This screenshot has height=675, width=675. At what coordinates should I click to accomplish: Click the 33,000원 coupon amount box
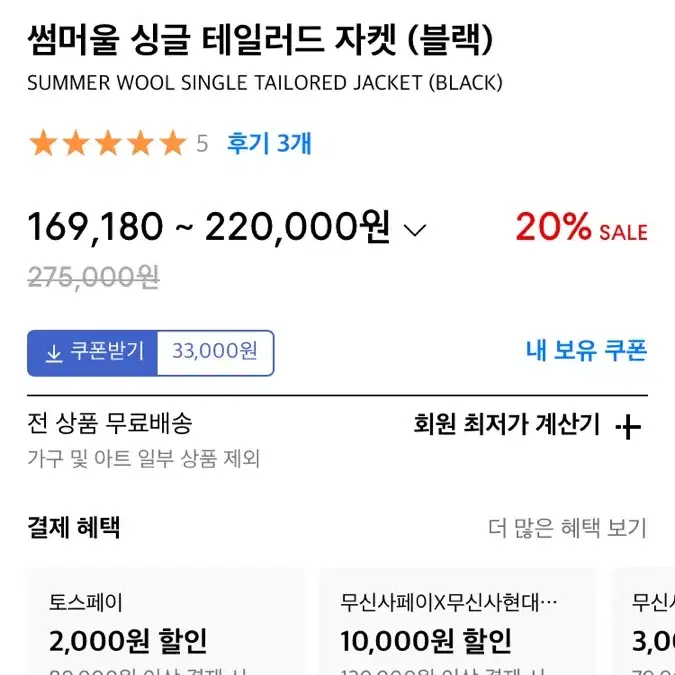tap(215, 351)
